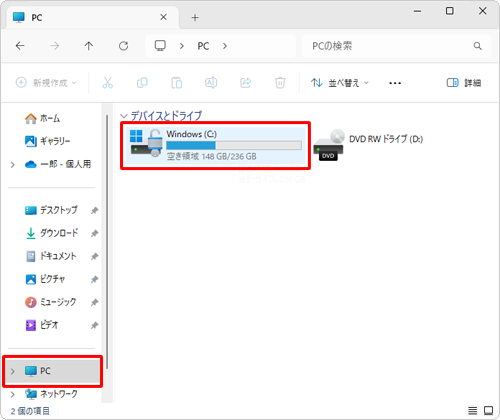Click the search magnifier icon

[x=477, y=46]
